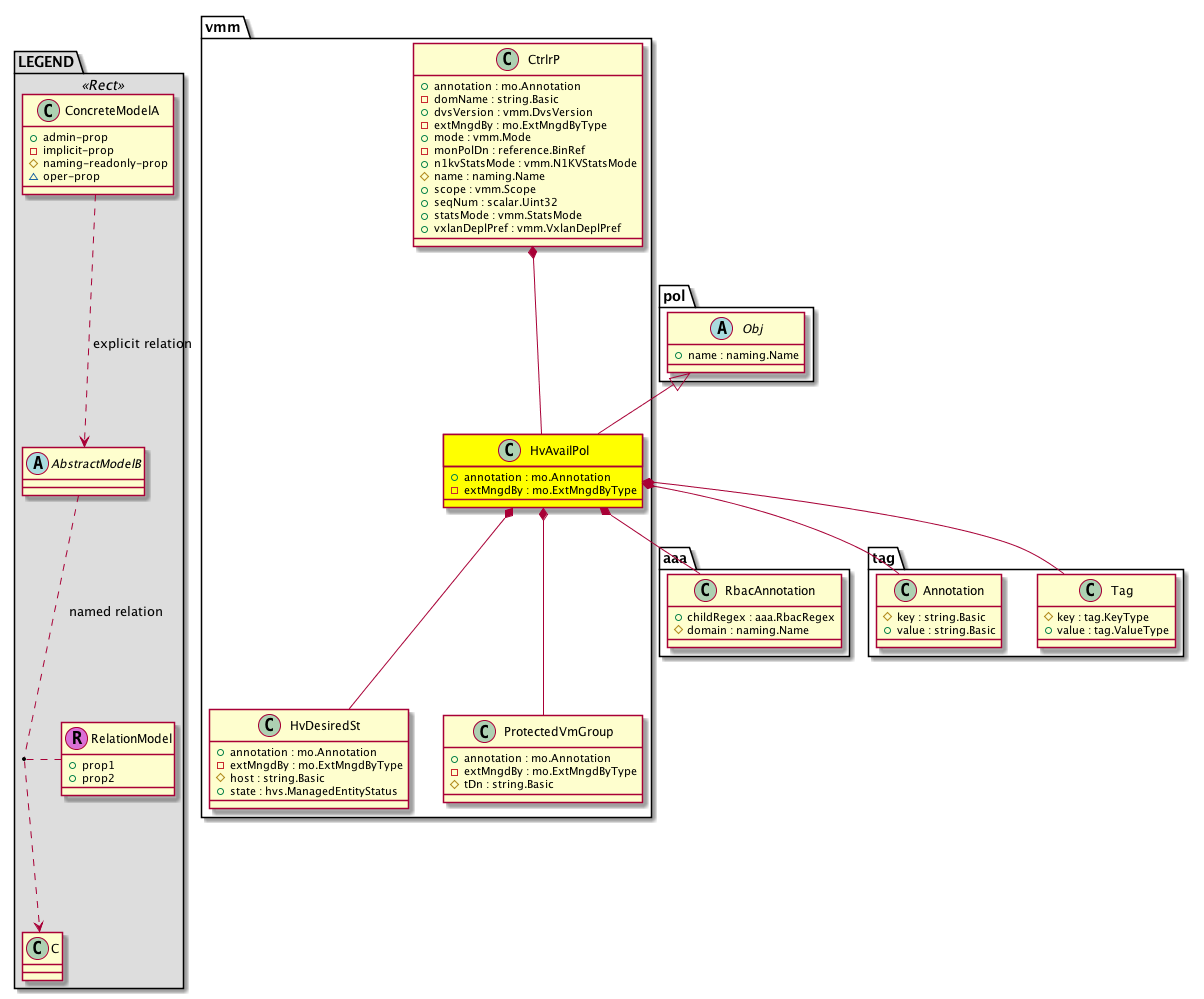Screen dimensions: 1204x999
Task: Click the 'named relation' label text
Action: [x=116, y=611]
